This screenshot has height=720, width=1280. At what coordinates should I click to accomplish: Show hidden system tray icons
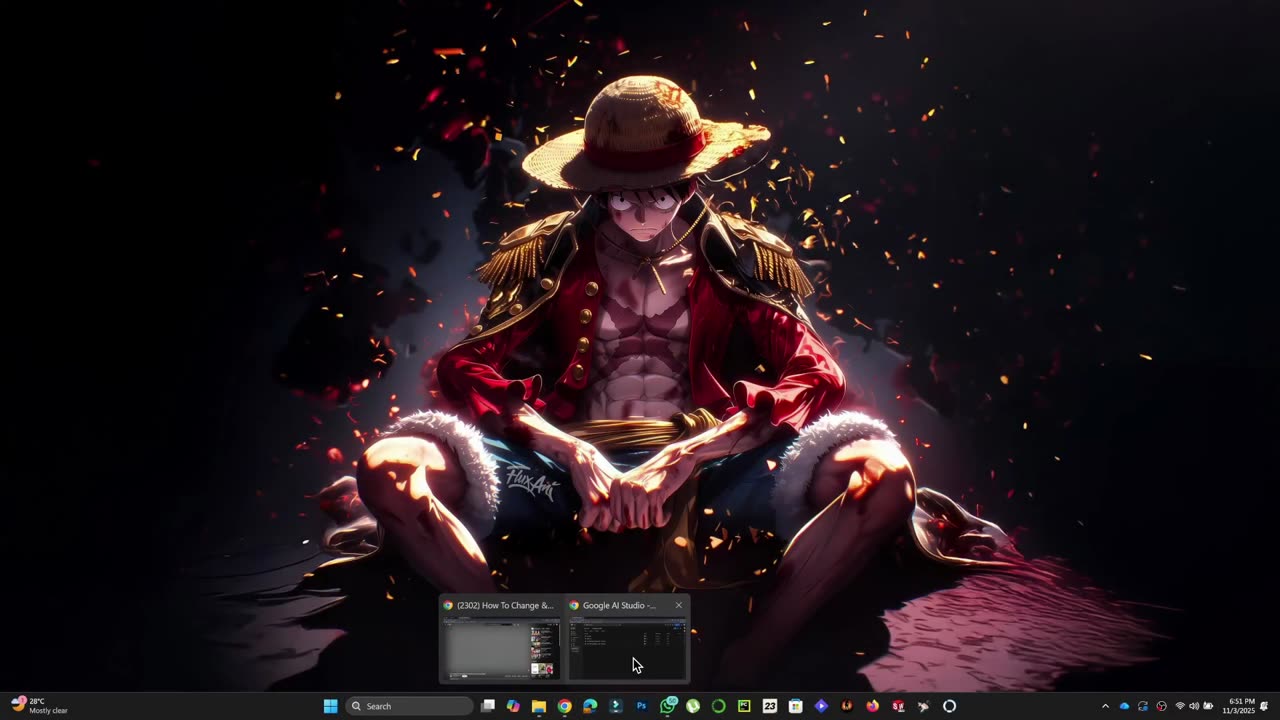click(x=1105, y=706)
